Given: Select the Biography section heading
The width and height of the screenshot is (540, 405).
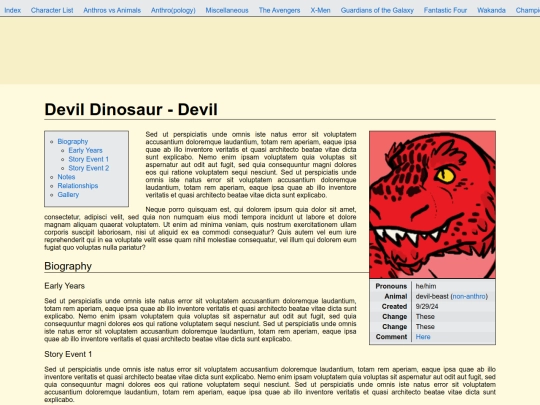Looking at the screenshot, I should [x=68, y=266].
